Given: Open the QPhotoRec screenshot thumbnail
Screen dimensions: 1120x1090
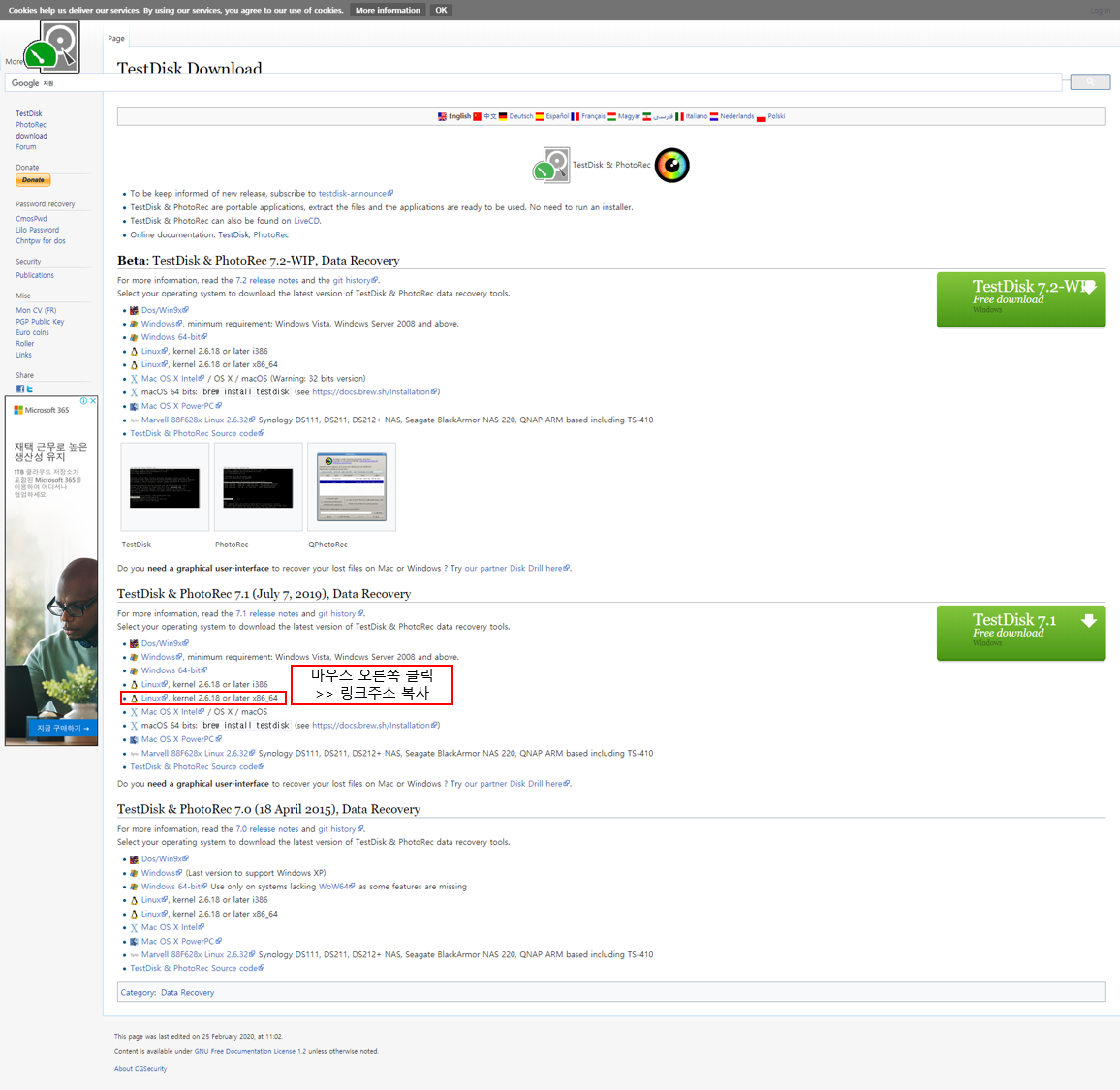Looking at the screenshot, I should pos(352,487).
